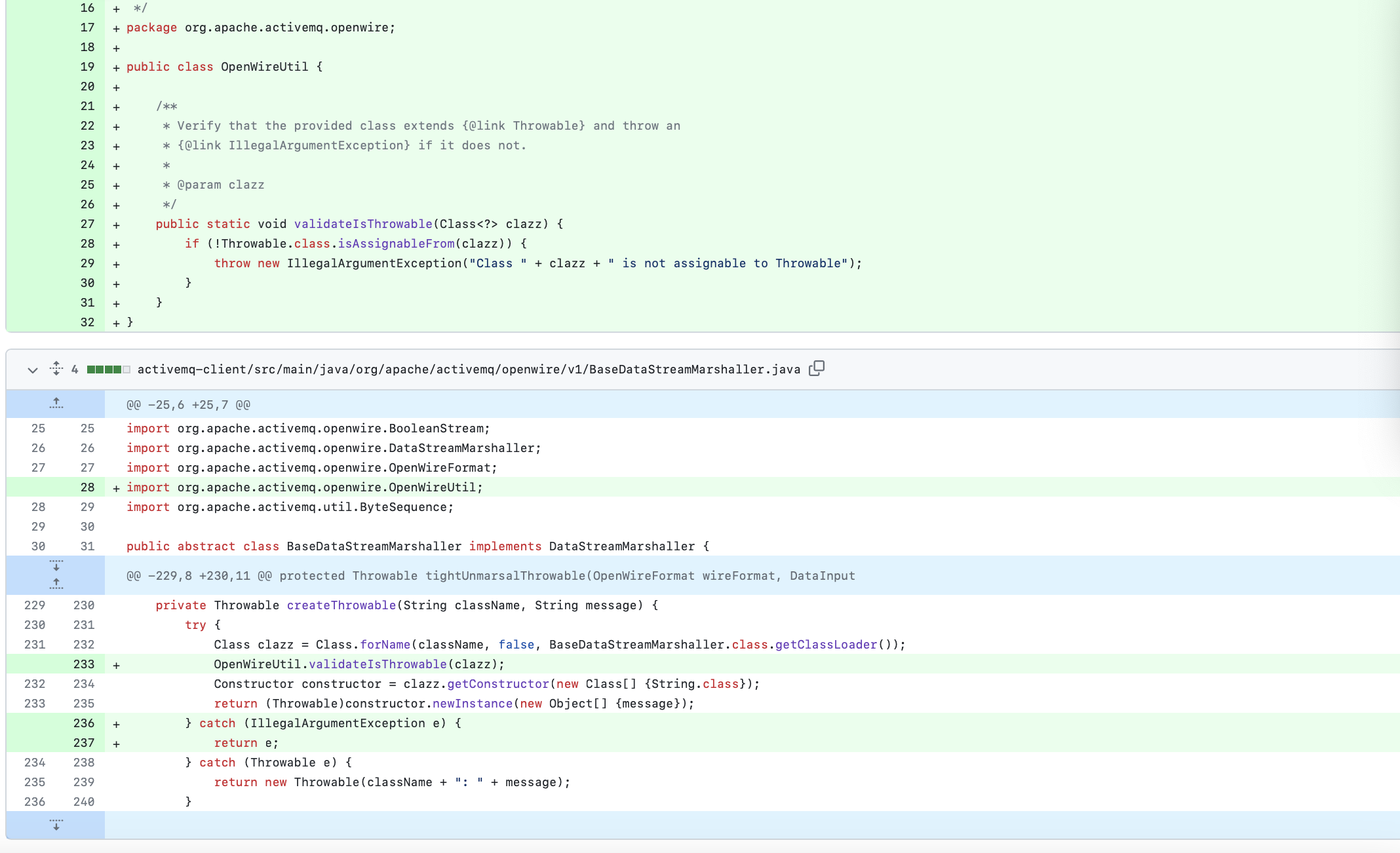Click the 'import org.apache.activemq.util.ByteSequence;' line
The width and height of the screenshot is (1400, 853).
[x=290, y=507]
